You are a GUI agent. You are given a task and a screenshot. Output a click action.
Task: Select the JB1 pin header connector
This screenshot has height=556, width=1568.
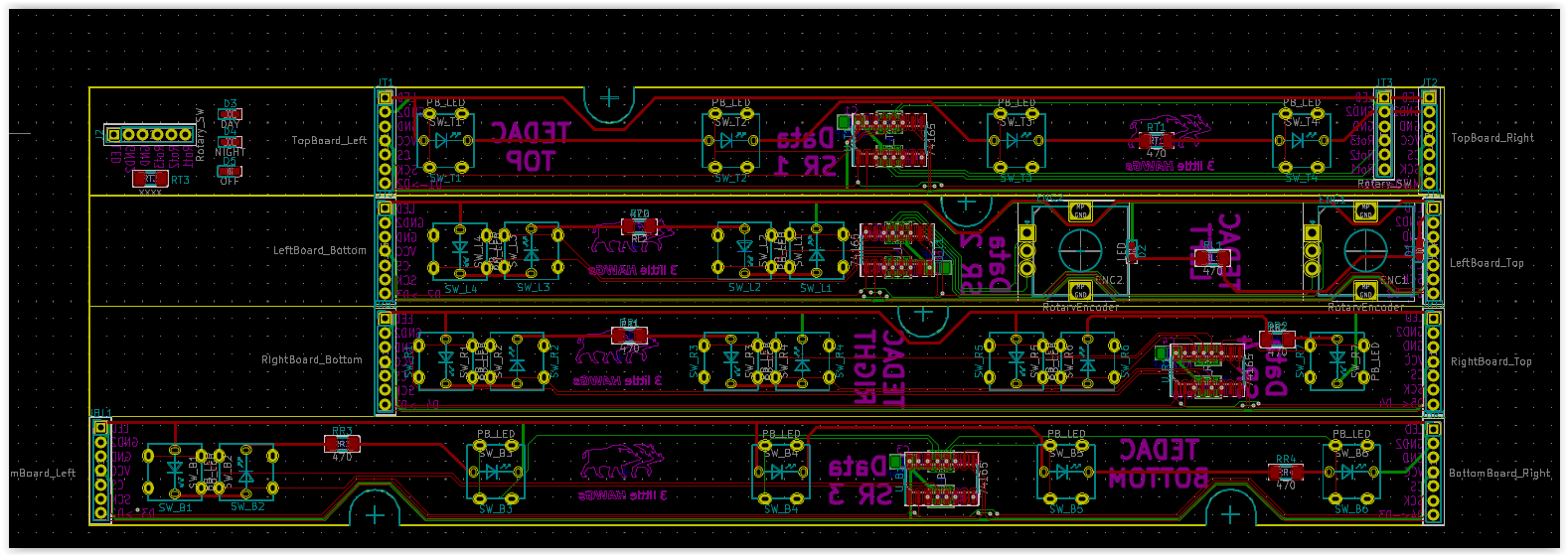(100, 471)
